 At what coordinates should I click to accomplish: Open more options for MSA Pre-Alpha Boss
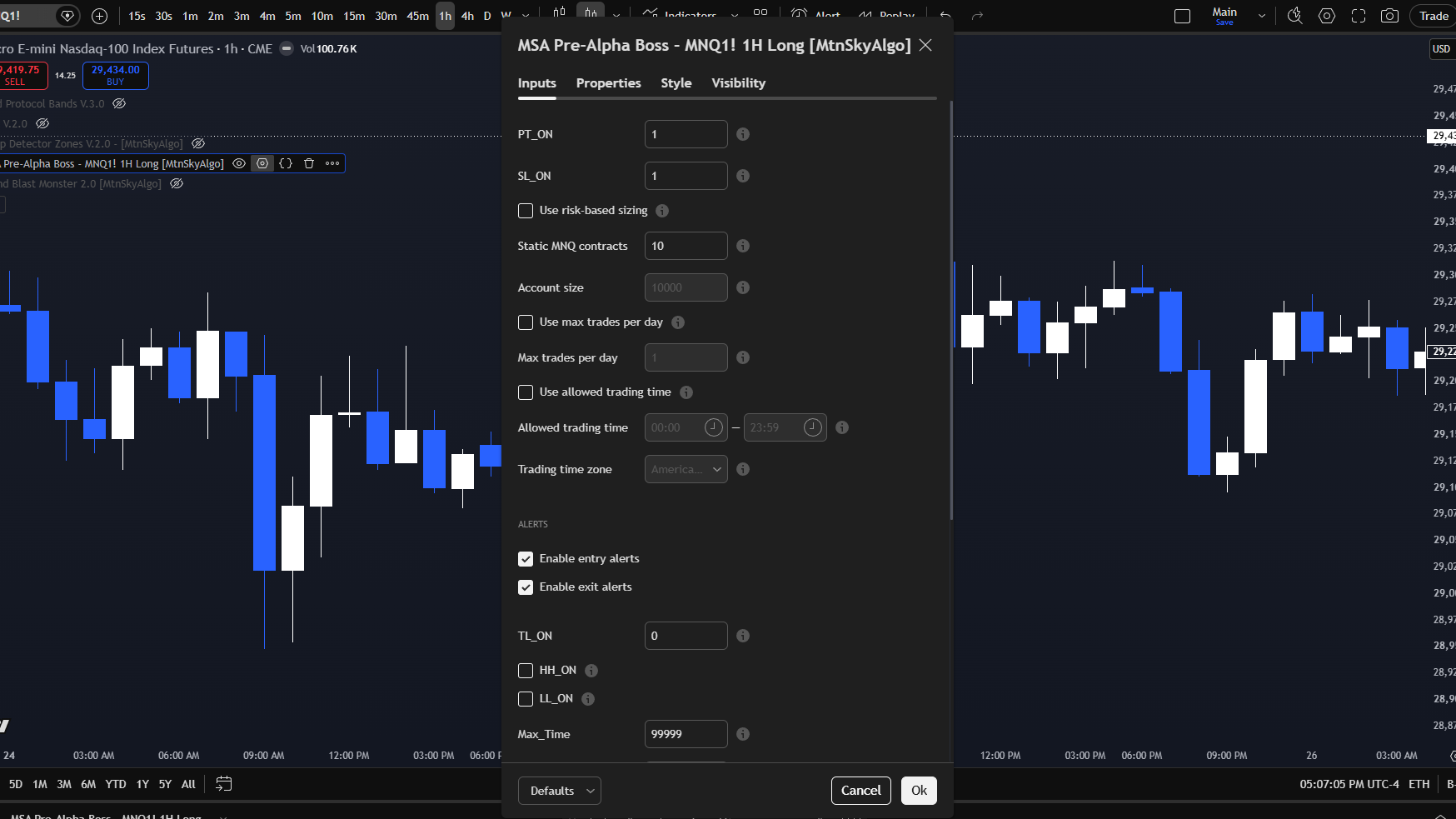(332, 163)
